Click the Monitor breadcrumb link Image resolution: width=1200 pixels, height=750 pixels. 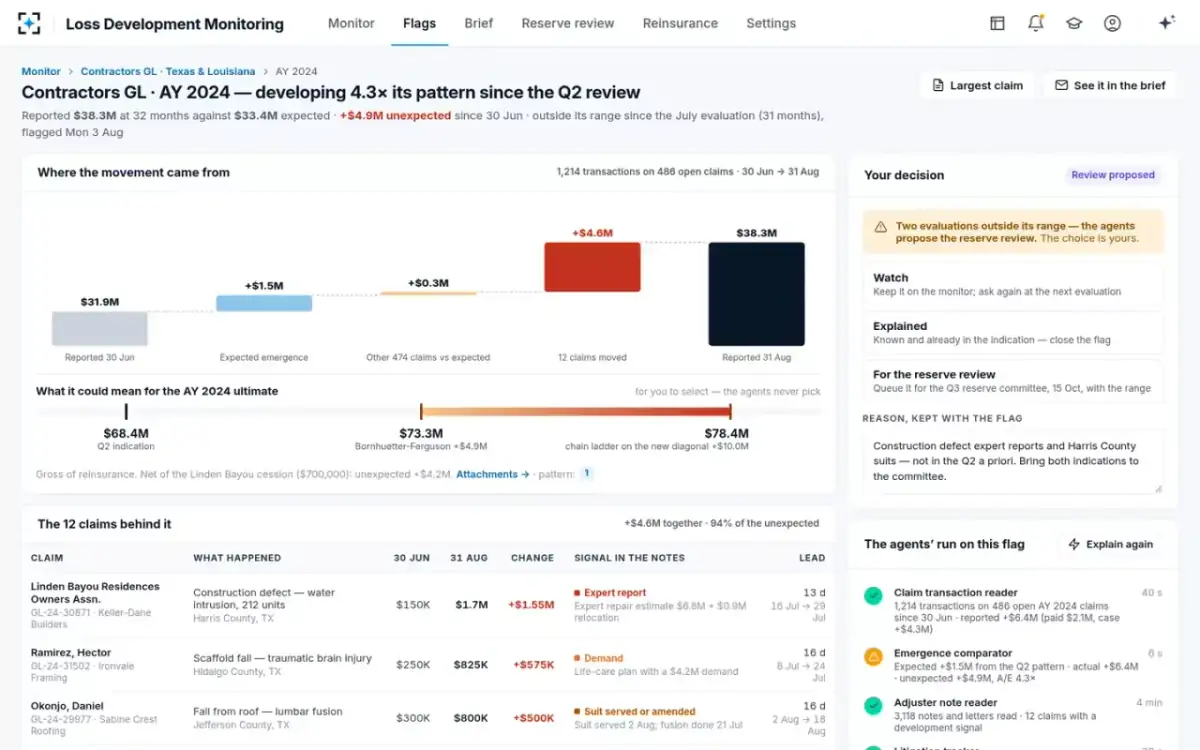click(41, 72)
